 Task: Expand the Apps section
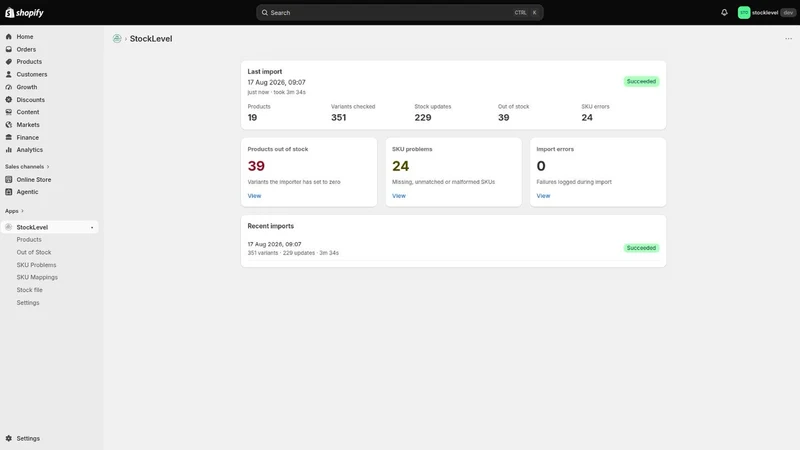14,211
